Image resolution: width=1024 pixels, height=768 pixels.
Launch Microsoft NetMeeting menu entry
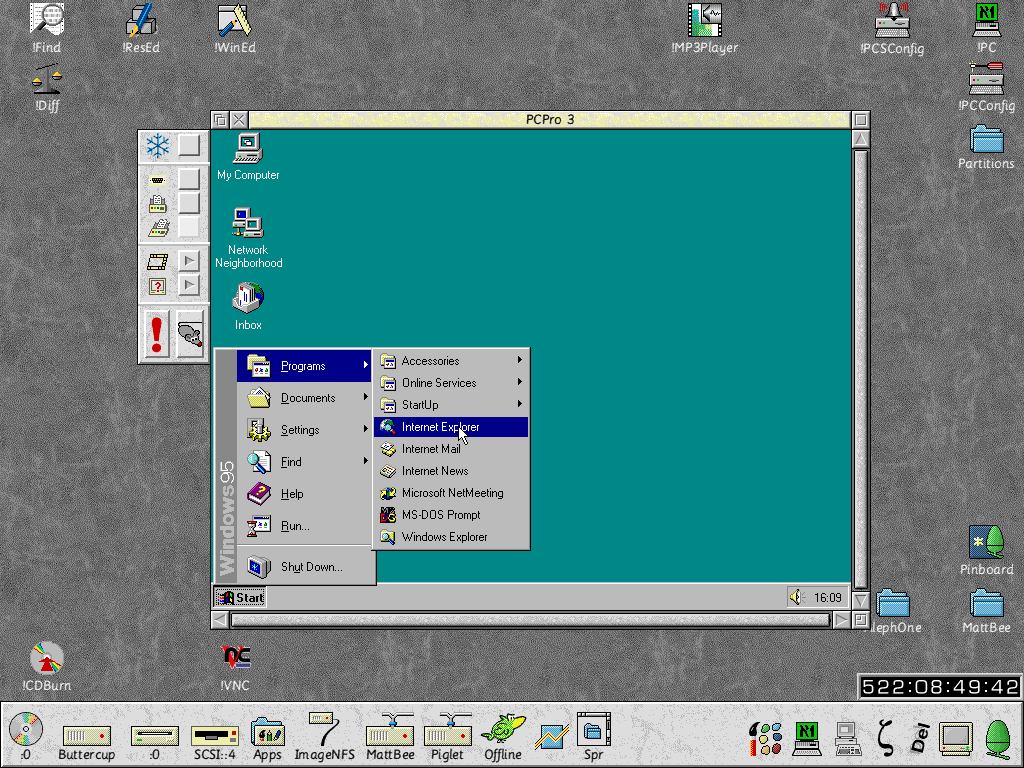451,493
